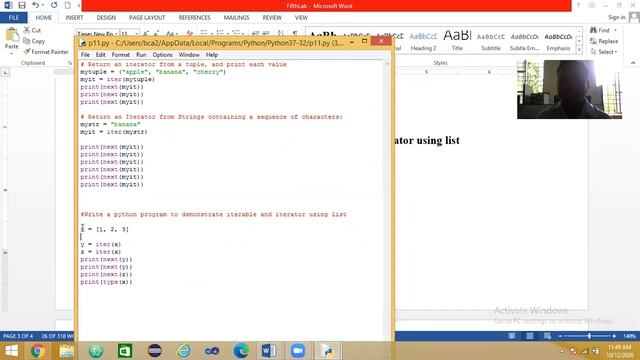Open Word's FILE tab
The height and width of the screenshot is (360, 640).
(x=13, y=18)
